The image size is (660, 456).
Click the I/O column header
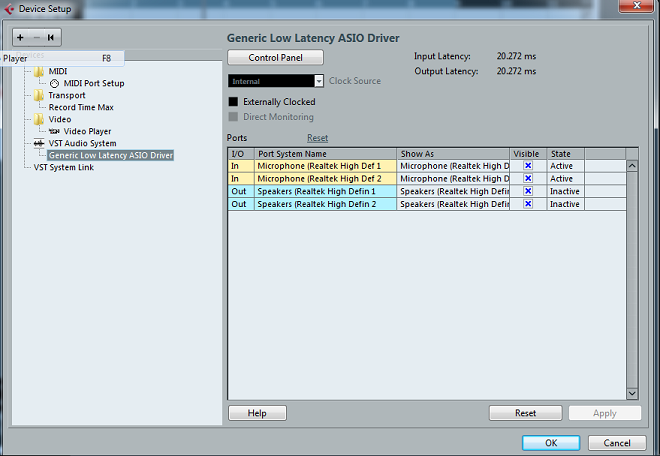pos(241,154)
